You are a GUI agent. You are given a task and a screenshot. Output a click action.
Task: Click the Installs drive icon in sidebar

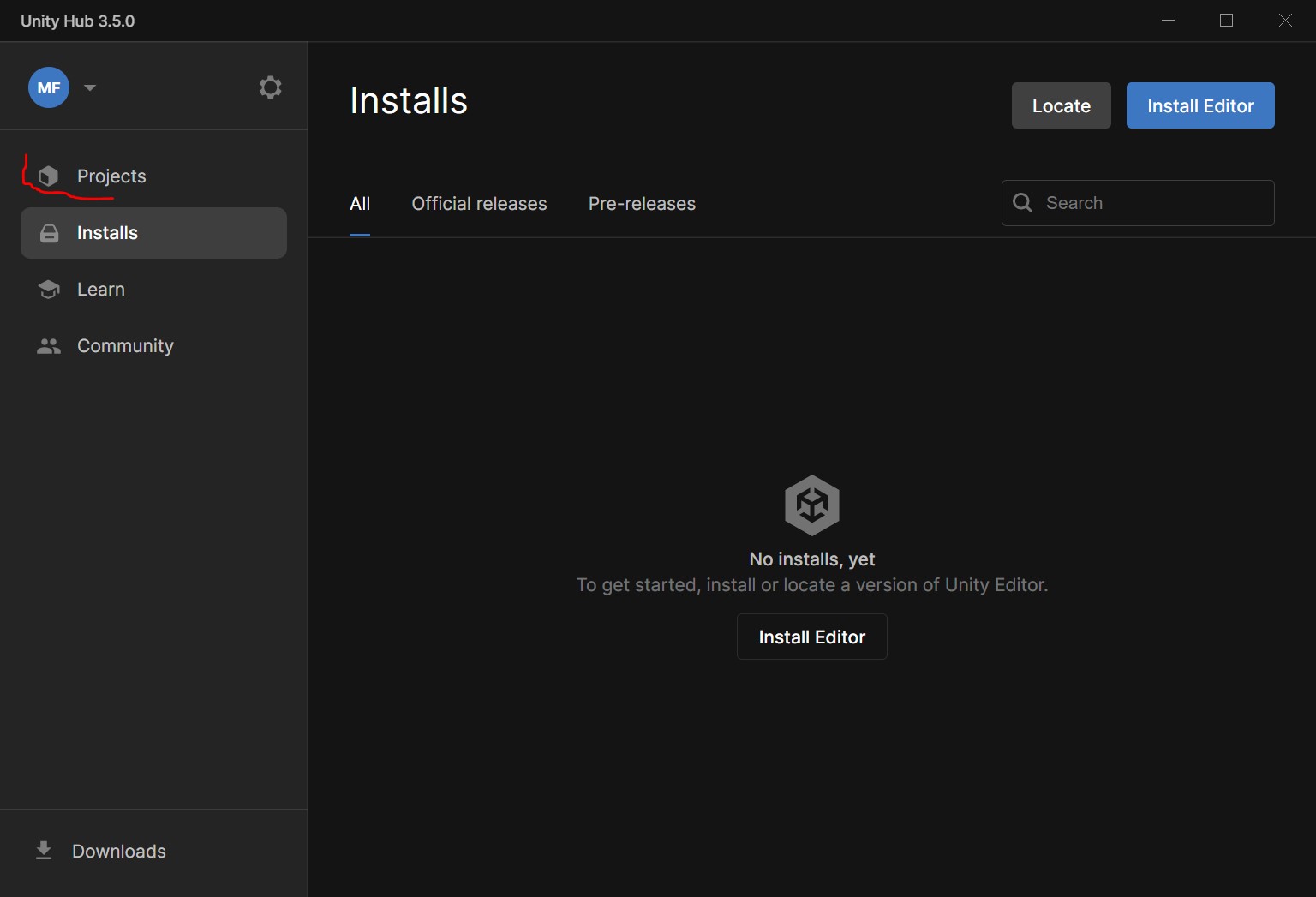click(x=50, y=233)
